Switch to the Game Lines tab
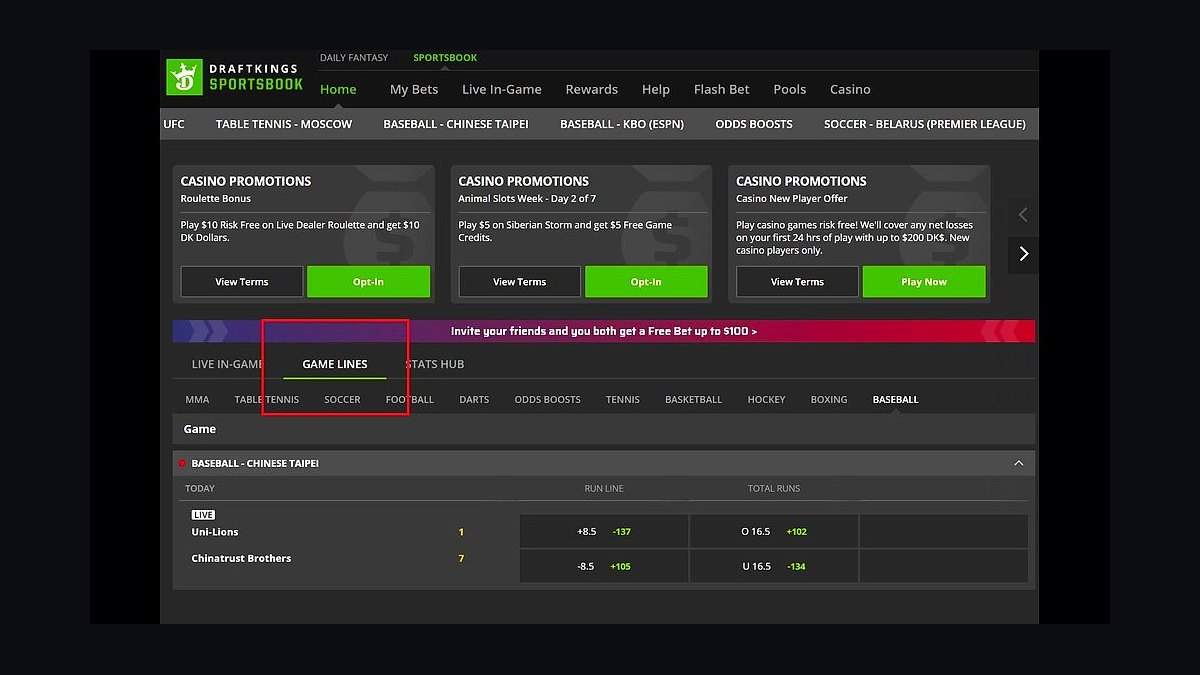Viewport: 1200px width, 675px height. (335, 364)
